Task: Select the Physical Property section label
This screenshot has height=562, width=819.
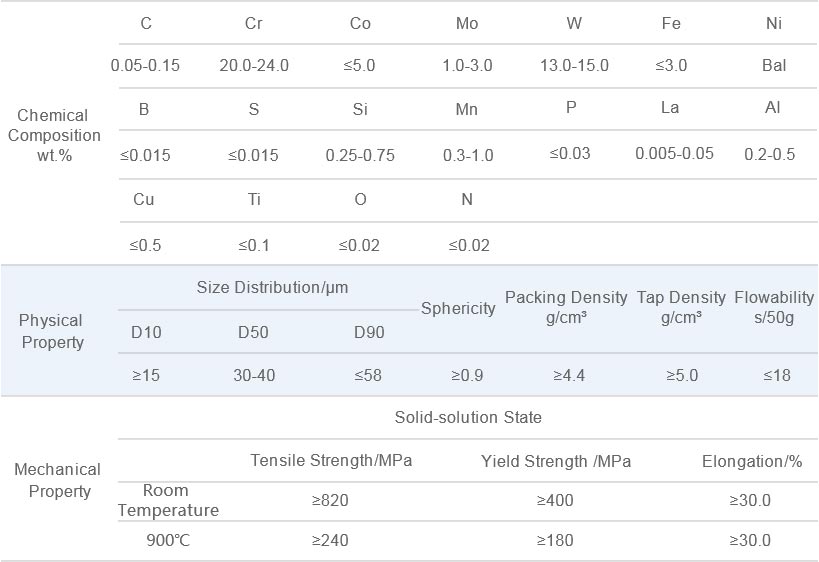Action: (x=51, y=331)
